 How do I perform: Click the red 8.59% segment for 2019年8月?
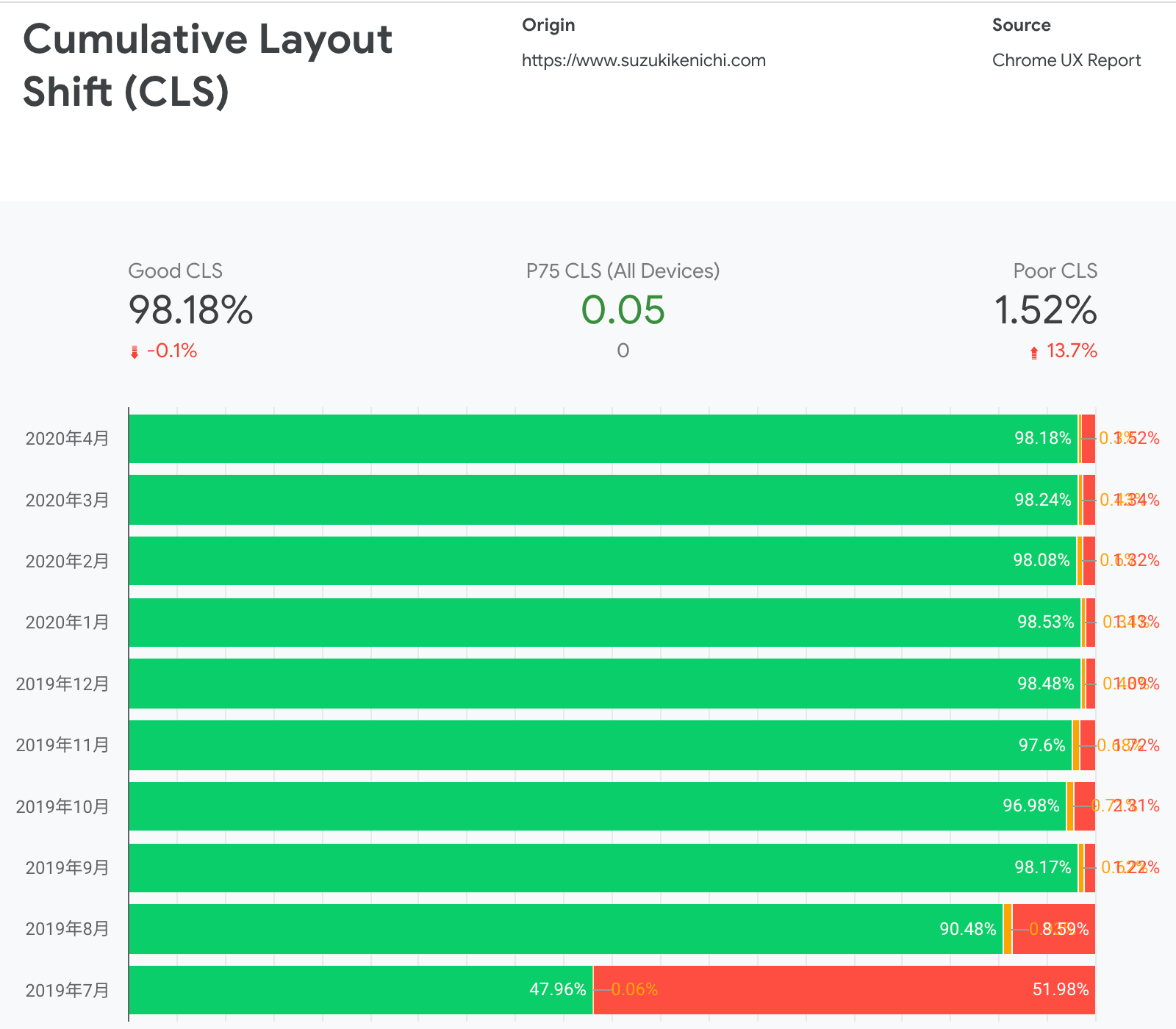click(1054, 929)
